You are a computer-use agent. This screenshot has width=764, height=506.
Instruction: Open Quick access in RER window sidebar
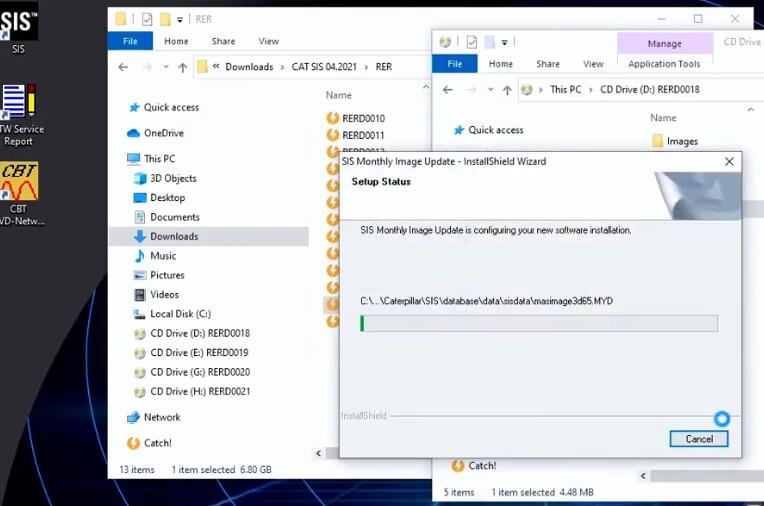click(x=171, y=107)
